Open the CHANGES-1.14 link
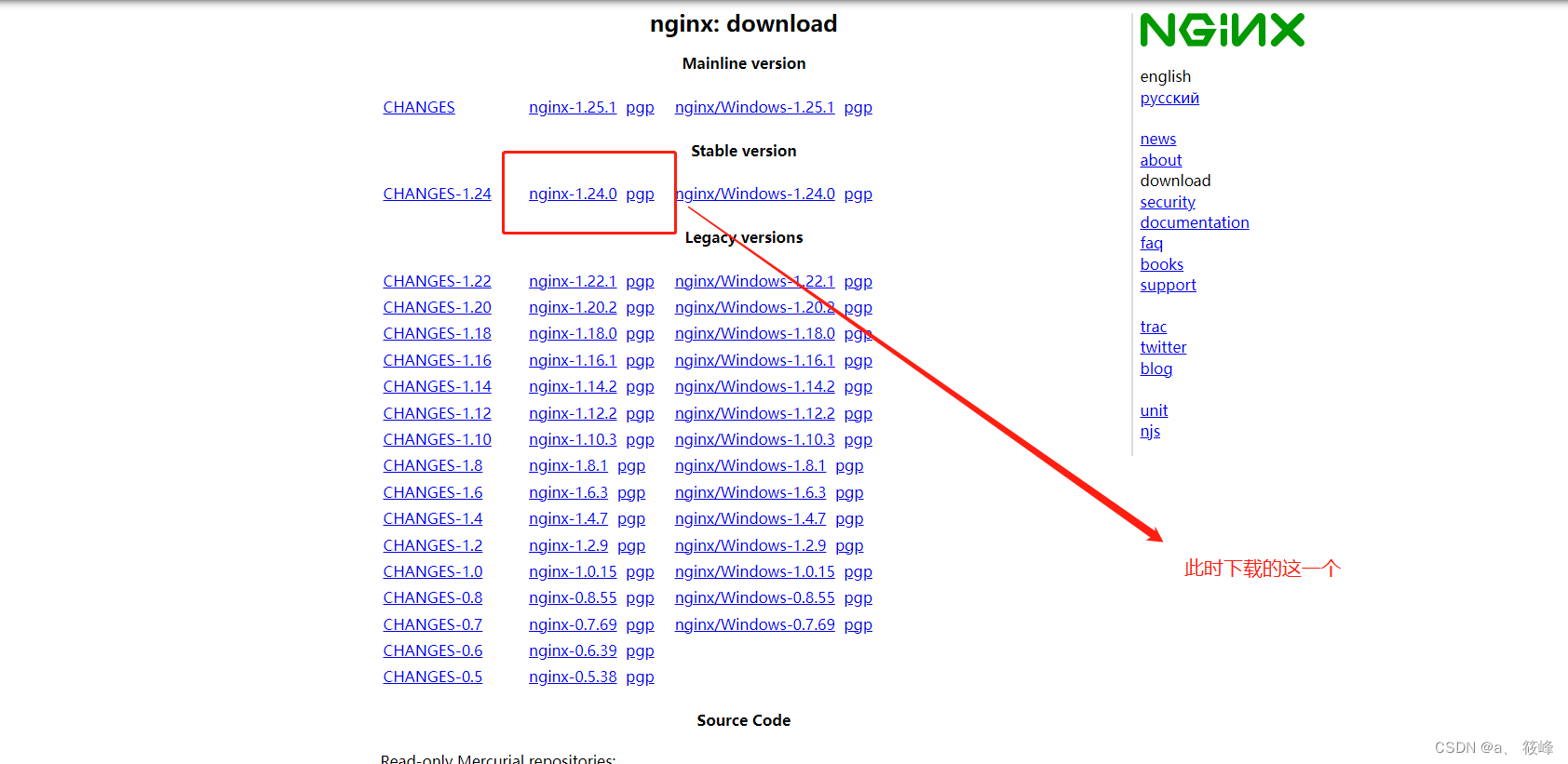 [x=437, y=386]
